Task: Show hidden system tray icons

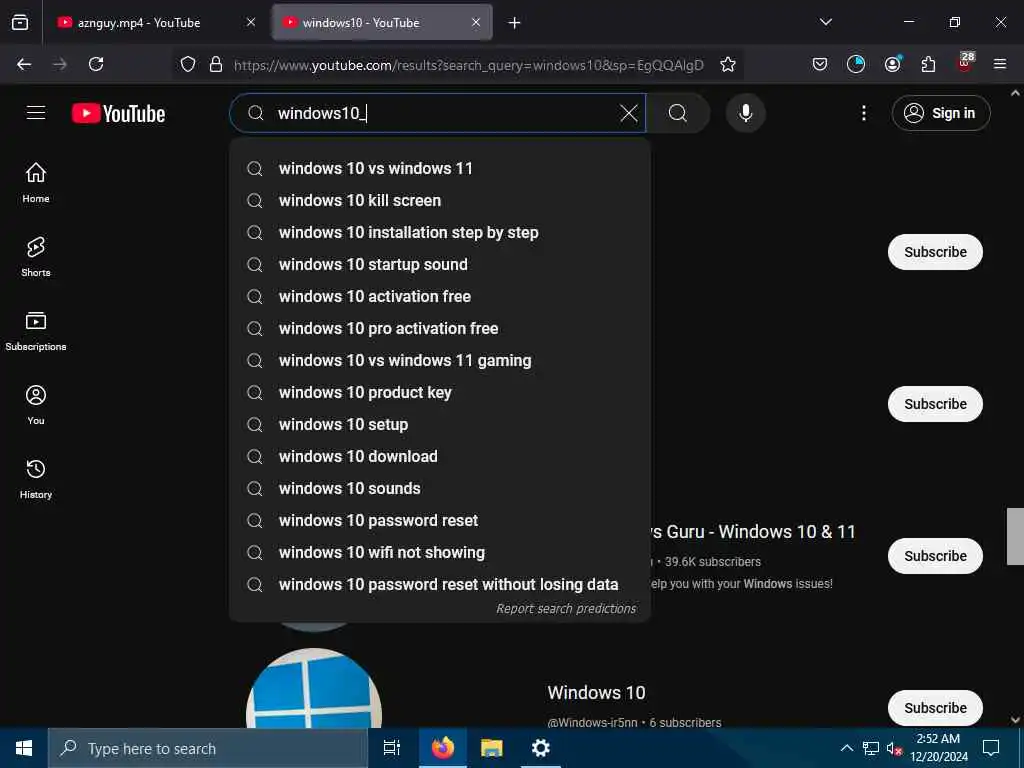Action: click(846, 748)
